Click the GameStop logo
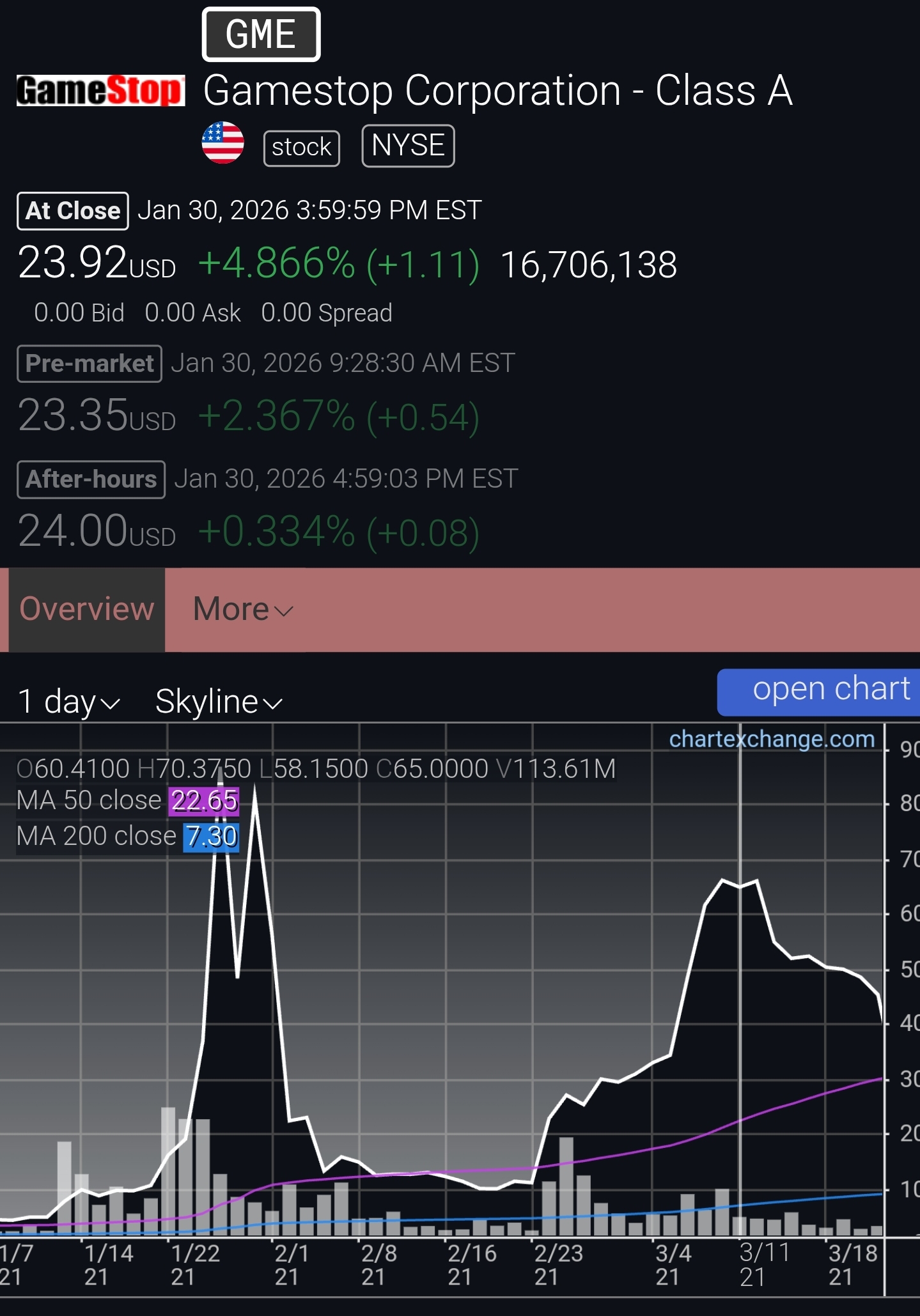This screenshot has height=1316, width=920. (100, 90)
